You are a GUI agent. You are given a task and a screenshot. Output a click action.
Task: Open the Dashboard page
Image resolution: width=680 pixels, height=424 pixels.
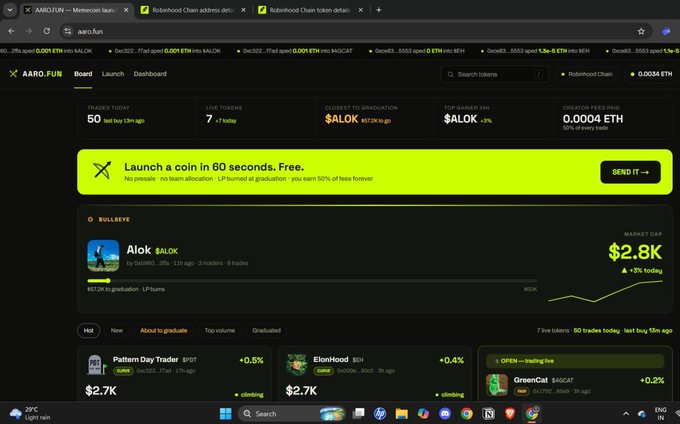coord(150,74)
